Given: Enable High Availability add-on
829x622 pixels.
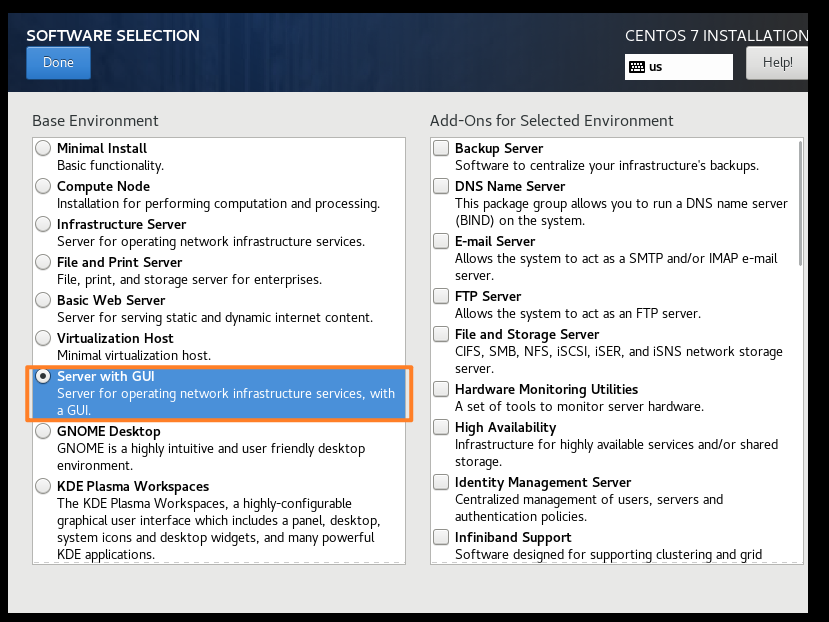Looking at the screenshot, I should tap(441, 427).
